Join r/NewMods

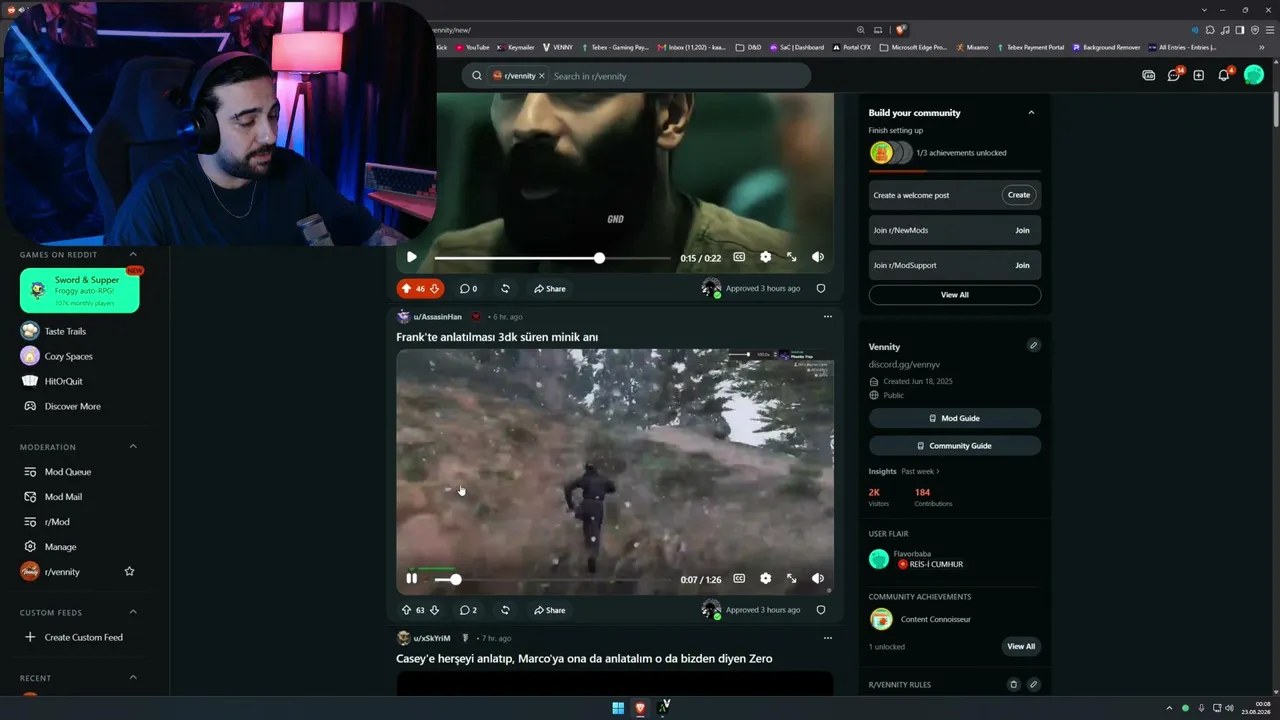click(1022, 230)
